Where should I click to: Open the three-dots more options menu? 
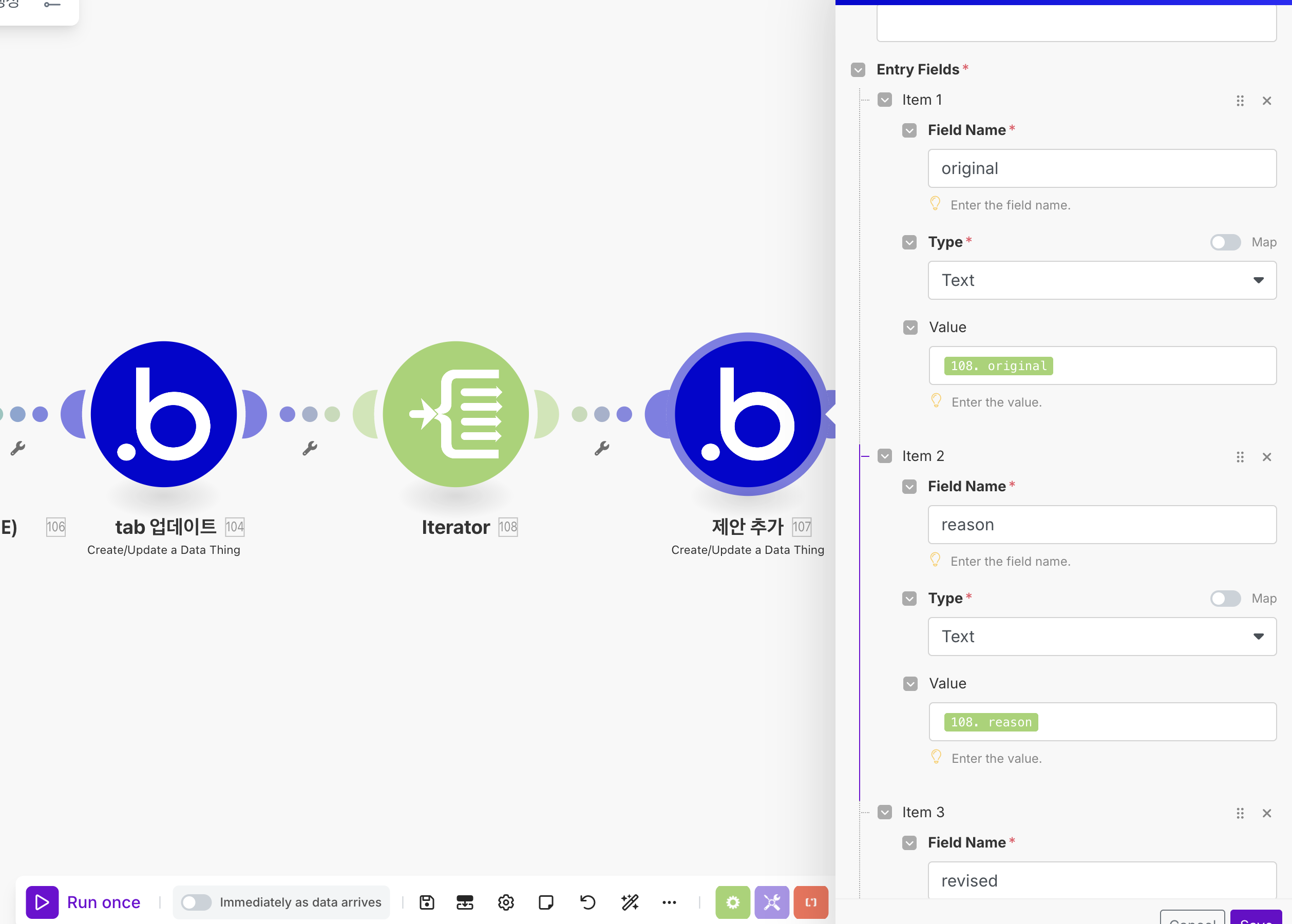[x=669, y=902]
